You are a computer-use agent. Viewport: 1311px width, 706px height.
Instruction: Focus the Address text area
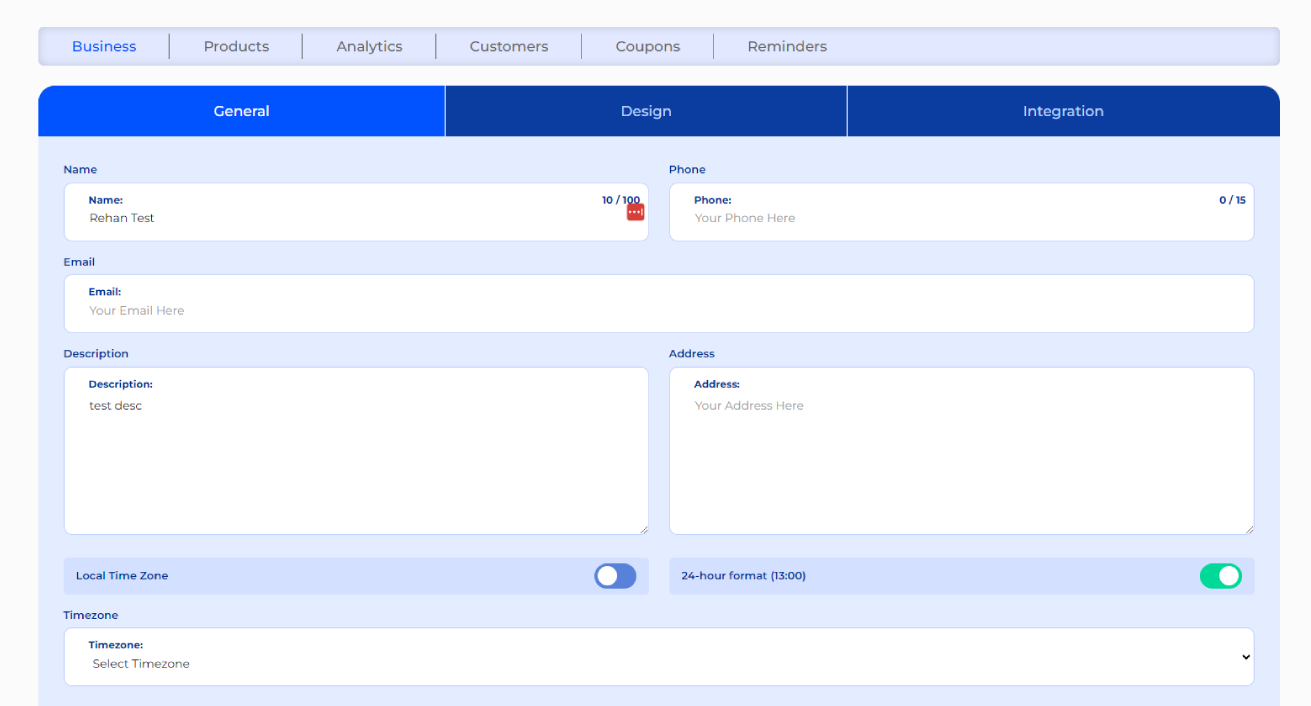pyautogui.click(x=960, y=460)
